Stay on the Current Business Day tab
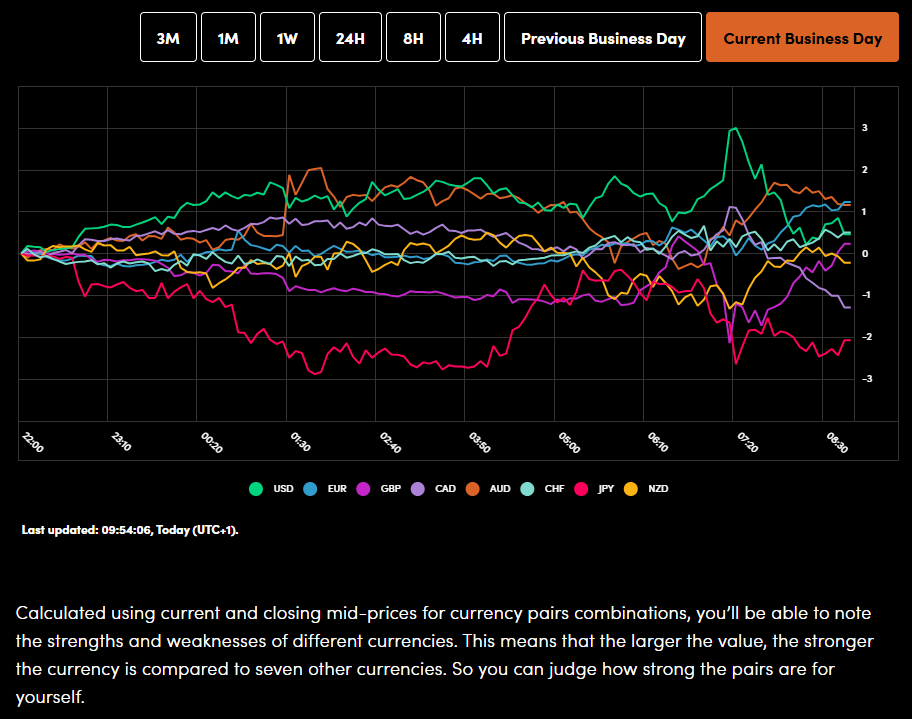The height and width of the screenshot is (719, 912). point(802,37)
